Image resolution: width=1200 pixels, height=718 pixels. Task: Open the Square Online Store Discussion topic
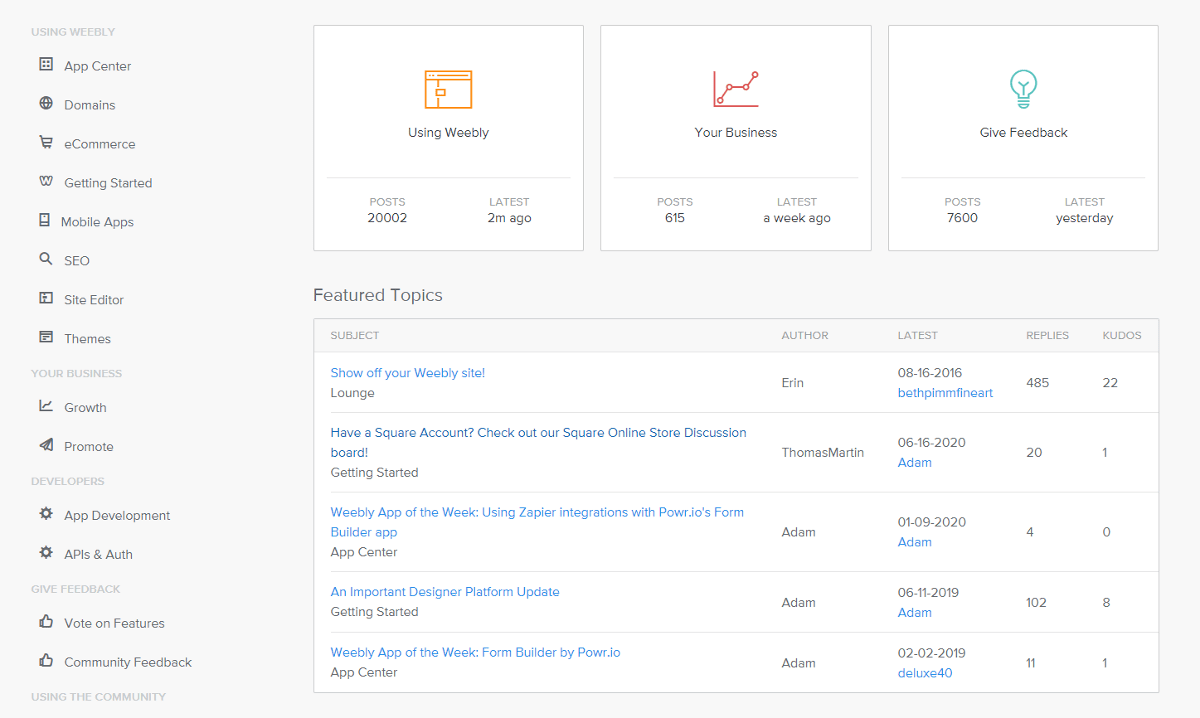[538, 442]
